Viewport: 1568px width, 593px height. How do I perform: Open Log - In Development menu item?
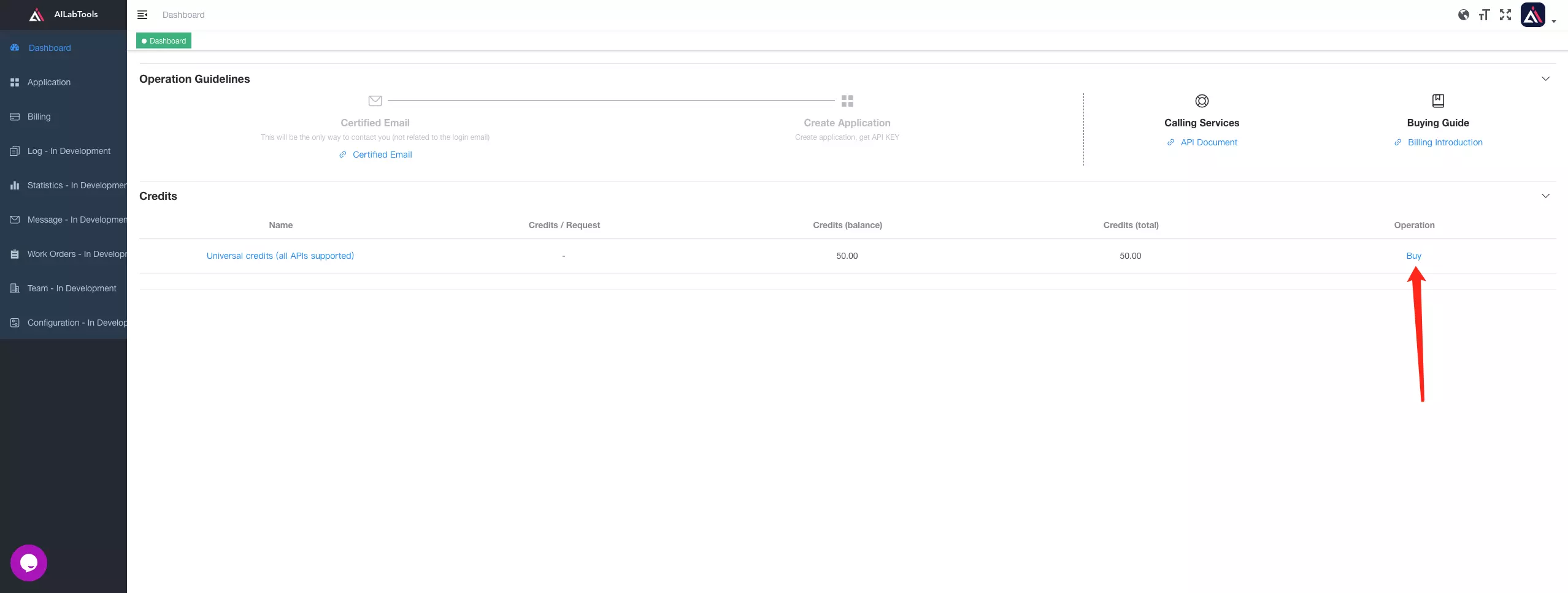coord(63,151)
